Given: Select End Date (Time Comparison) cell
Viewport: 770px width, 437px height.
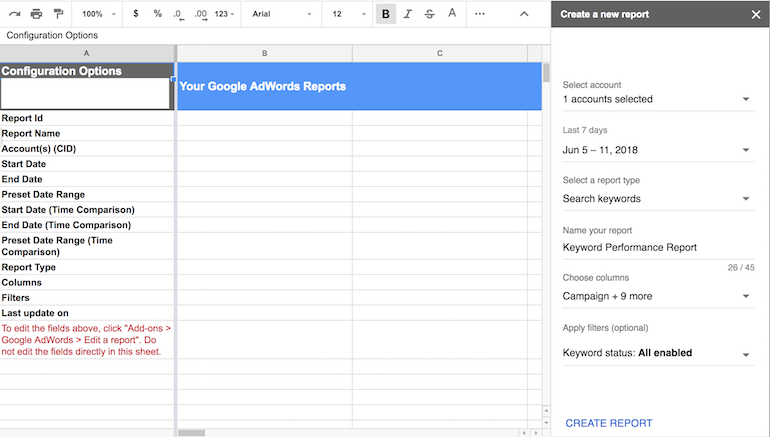Looking at the screenshot, I should tap(87, 225).
